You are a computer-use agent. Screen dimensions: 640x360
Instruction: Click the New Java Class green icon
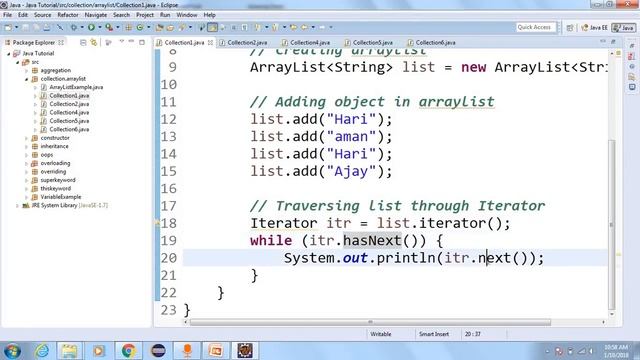pos(140,27)
